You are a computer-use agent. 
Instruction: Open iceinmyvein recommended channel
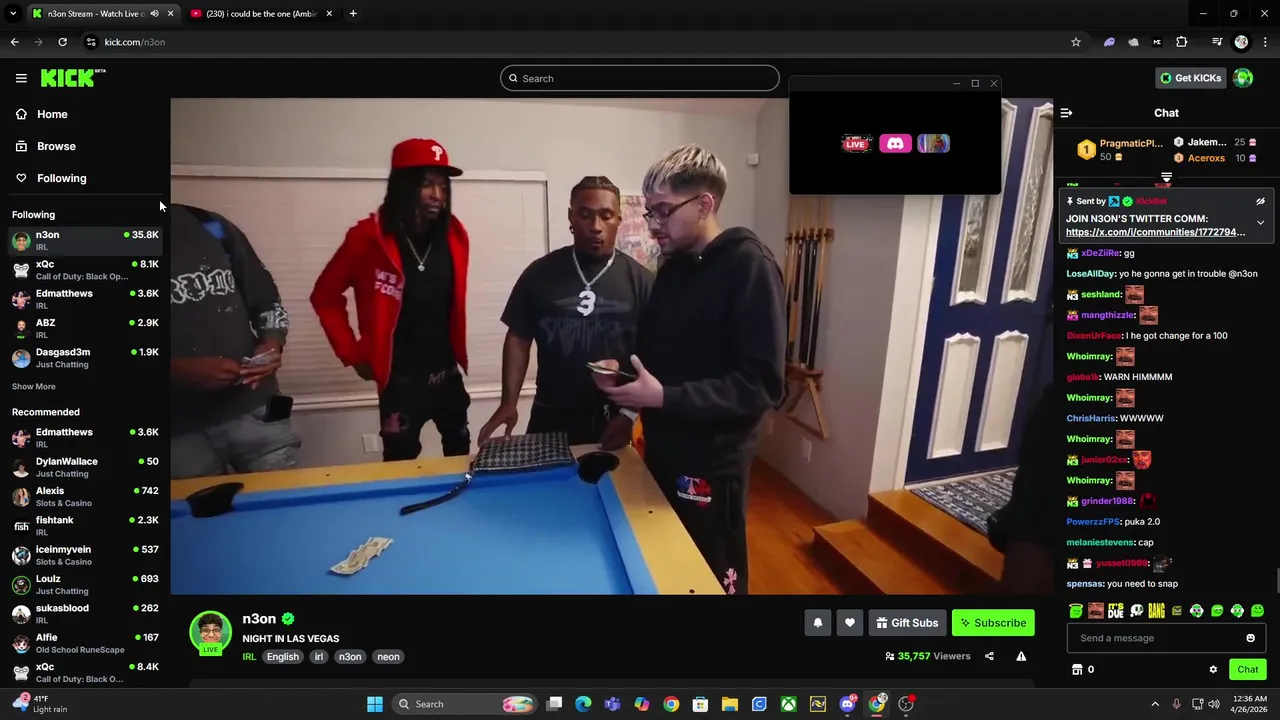click(85, 555)
